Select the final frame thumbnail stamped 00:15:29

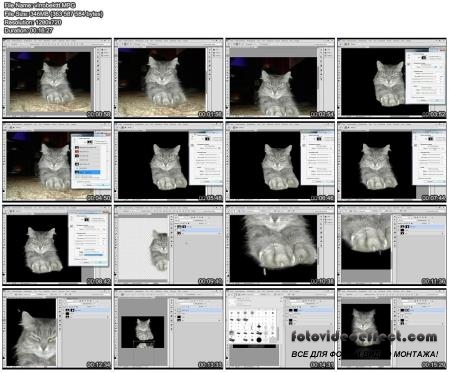tap(392, 329)
